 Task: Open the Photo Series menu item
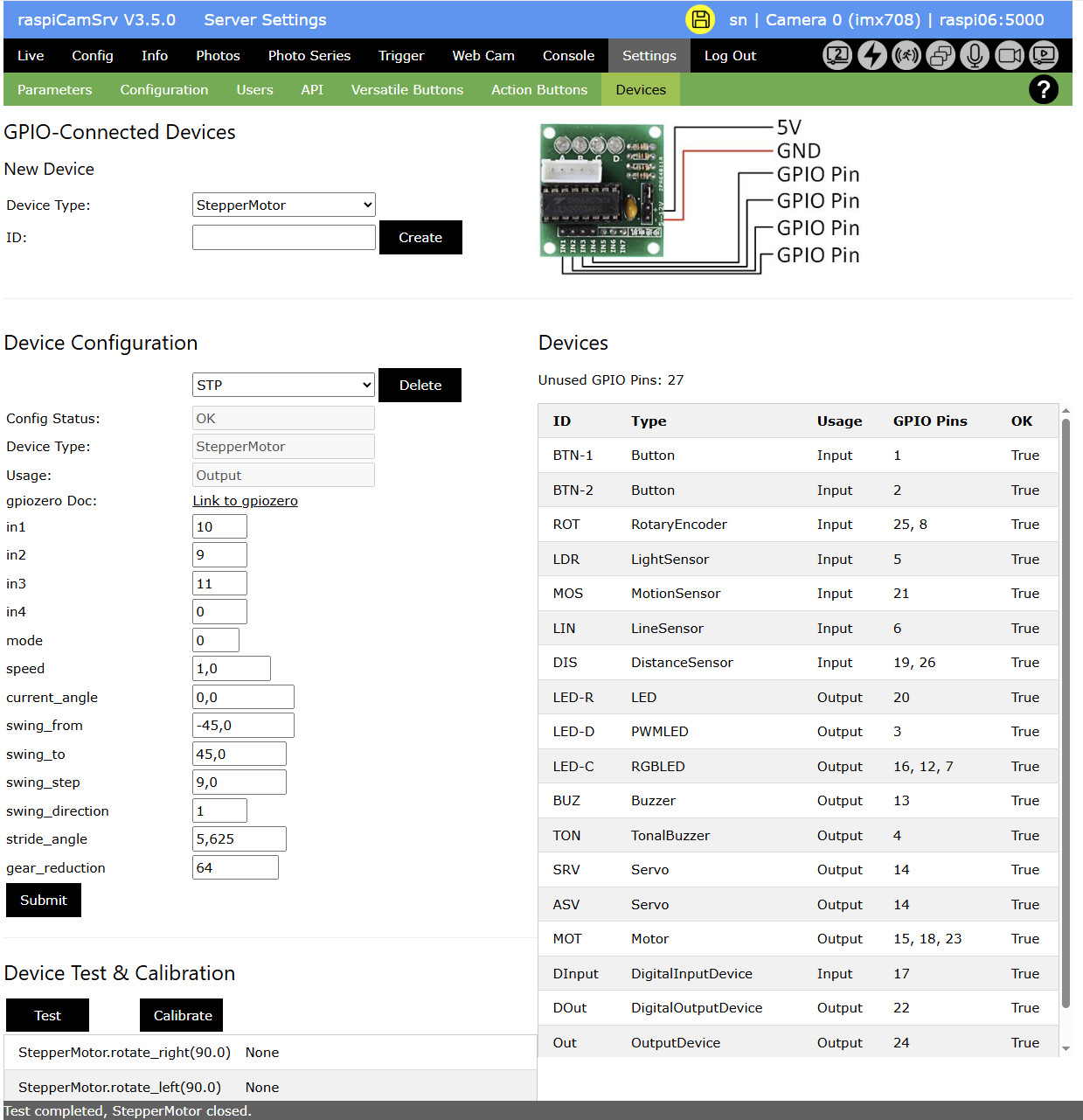[x=309, y=56]
